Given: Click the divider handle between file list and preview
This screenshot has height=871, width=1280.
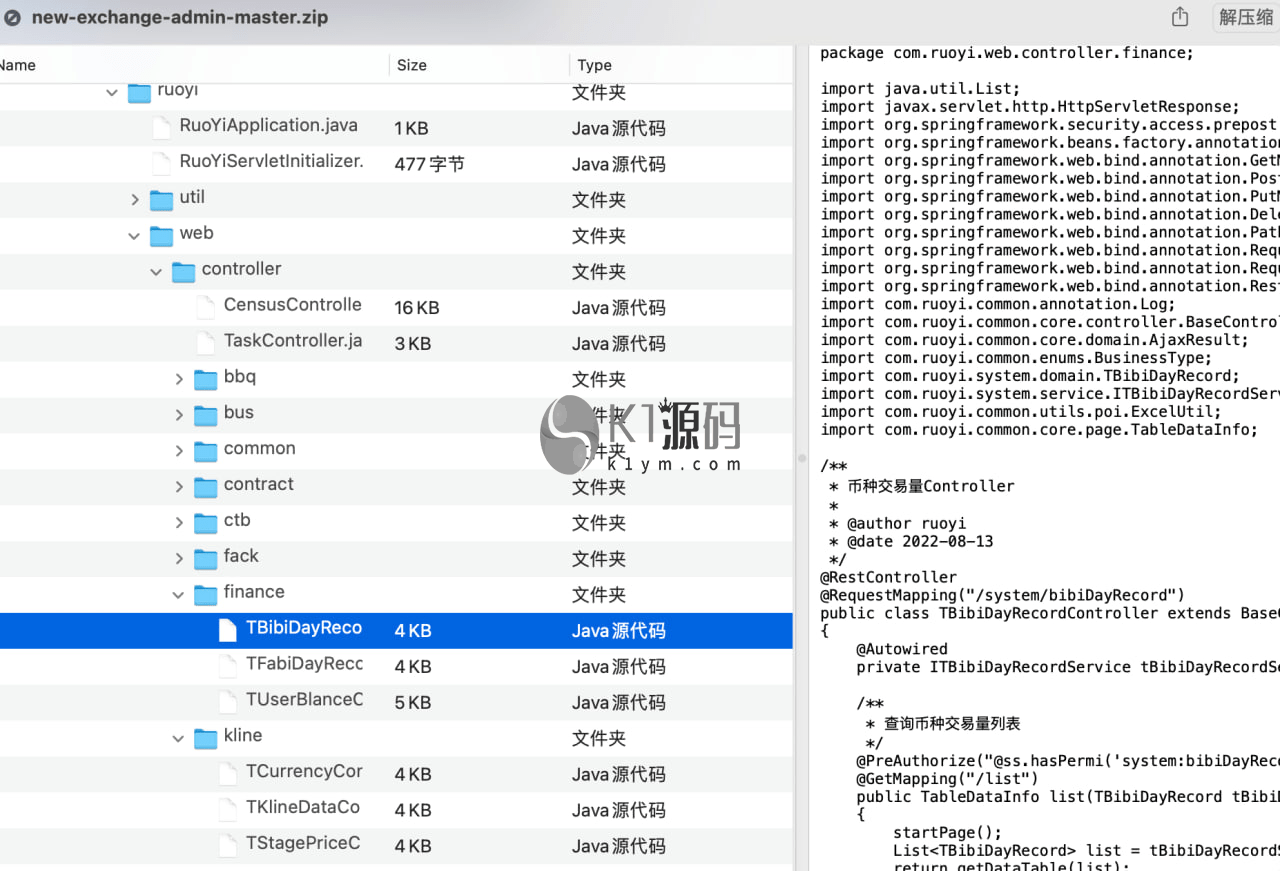Looking at the screenshot, I should (801, 458).
